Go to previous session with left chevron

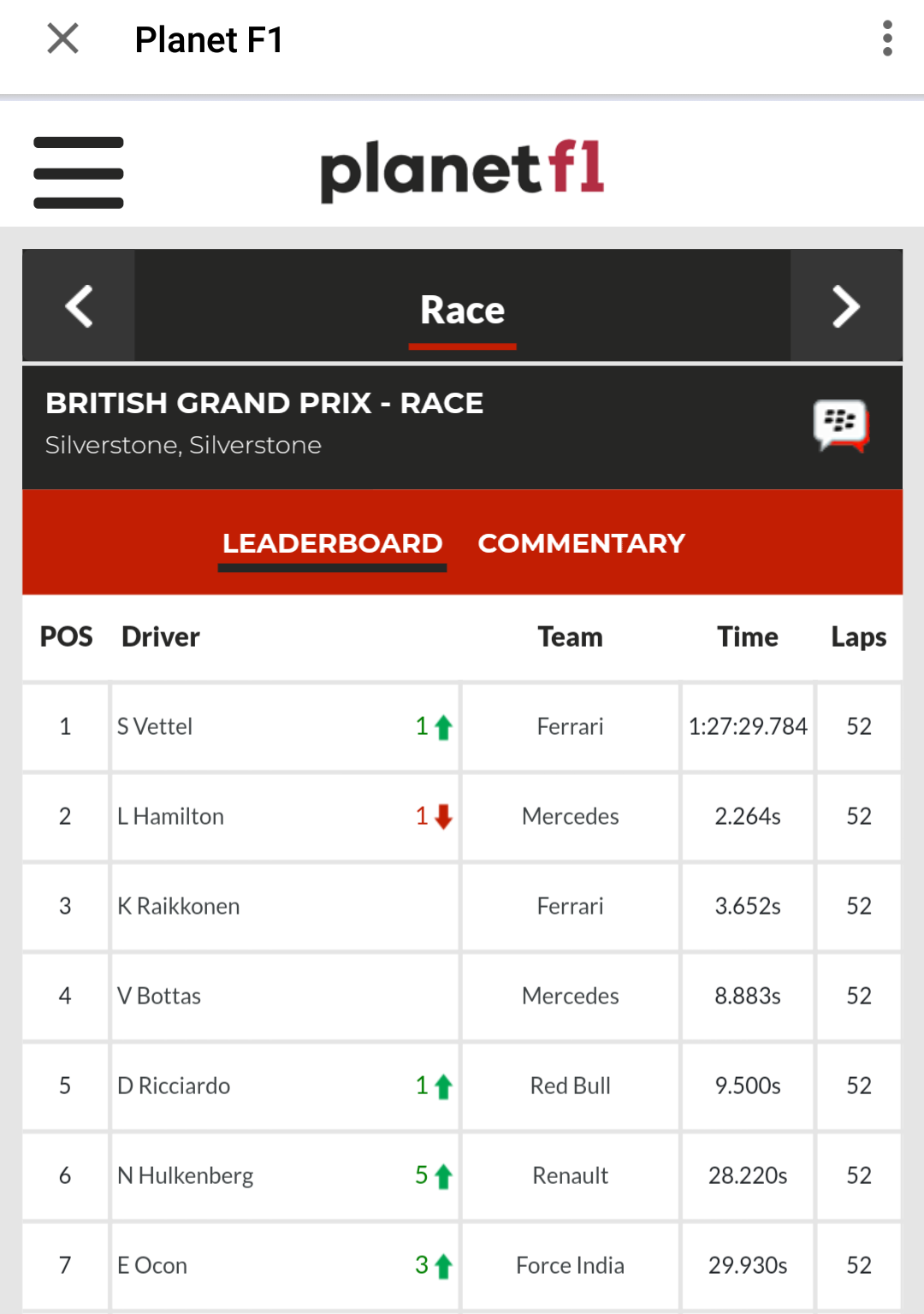pos(79,306)
